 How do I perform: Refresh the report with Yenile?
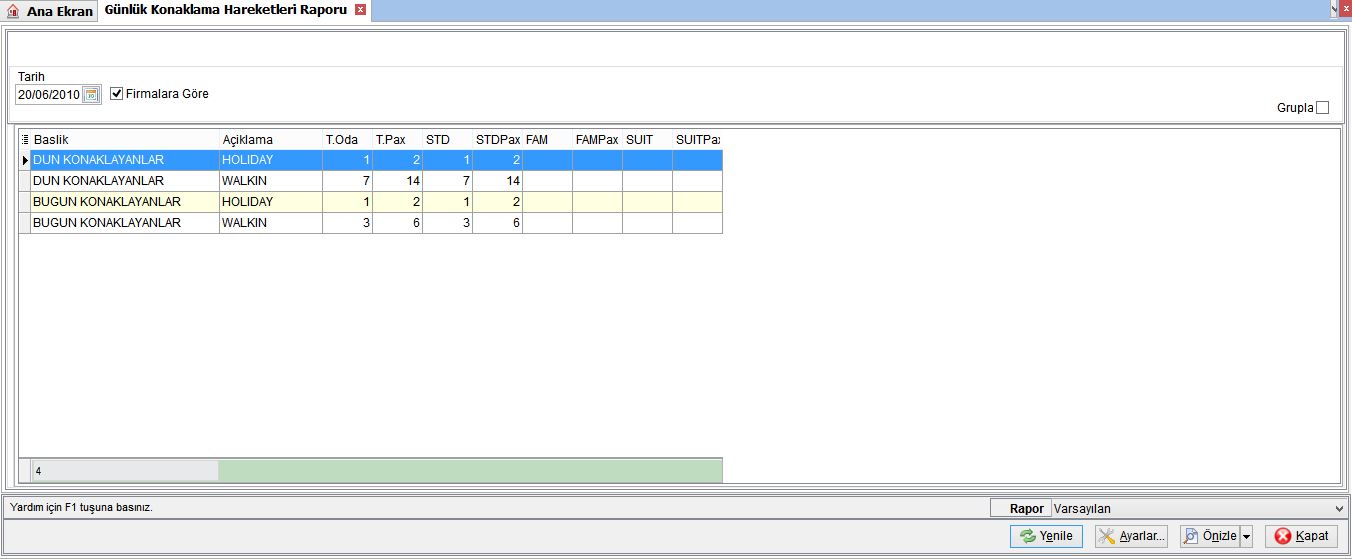1046,537
